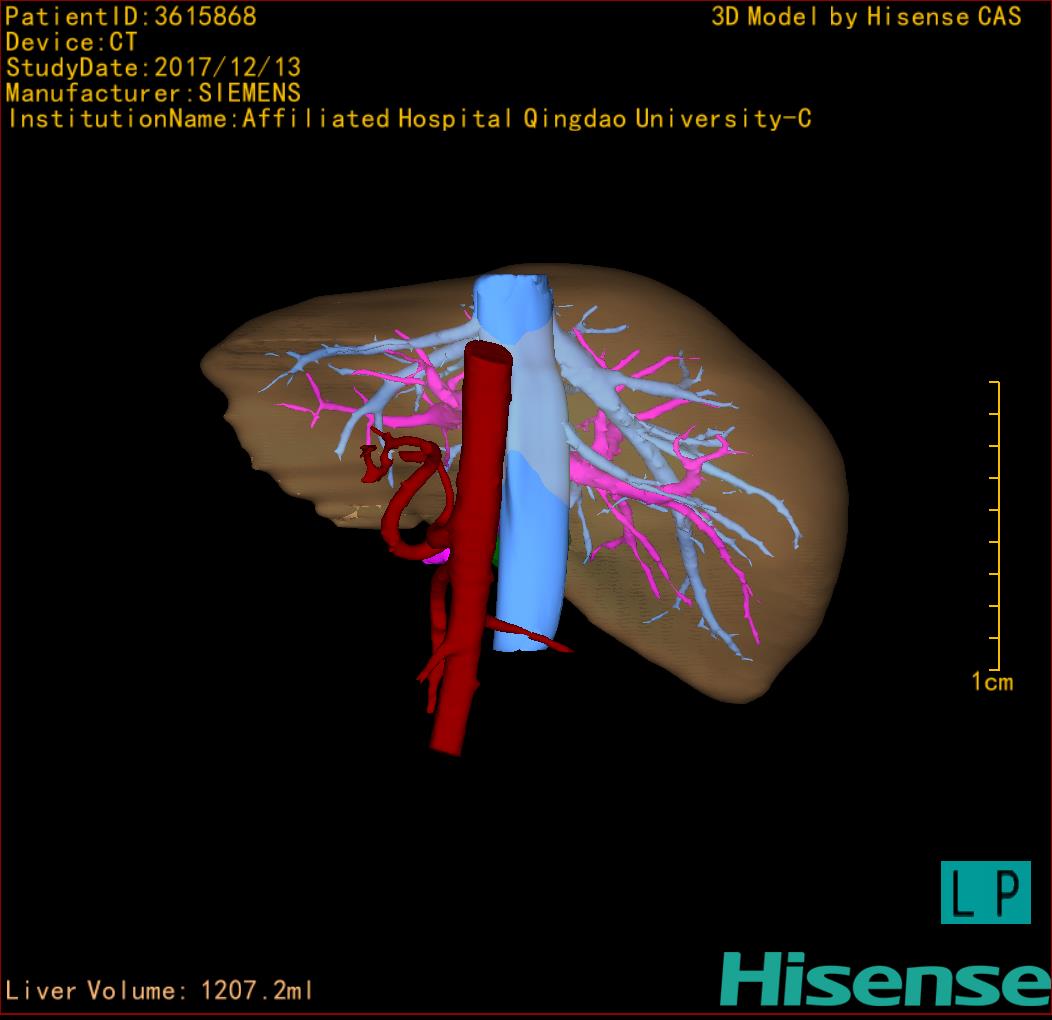Click the PatientID:3615868 text

pos(131,17)
